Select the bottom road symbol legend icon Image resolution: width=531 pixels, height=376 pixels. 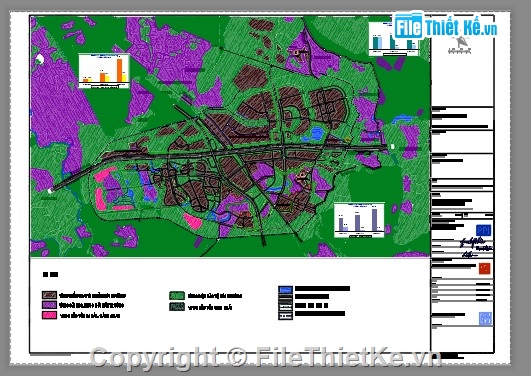point(285,316)
